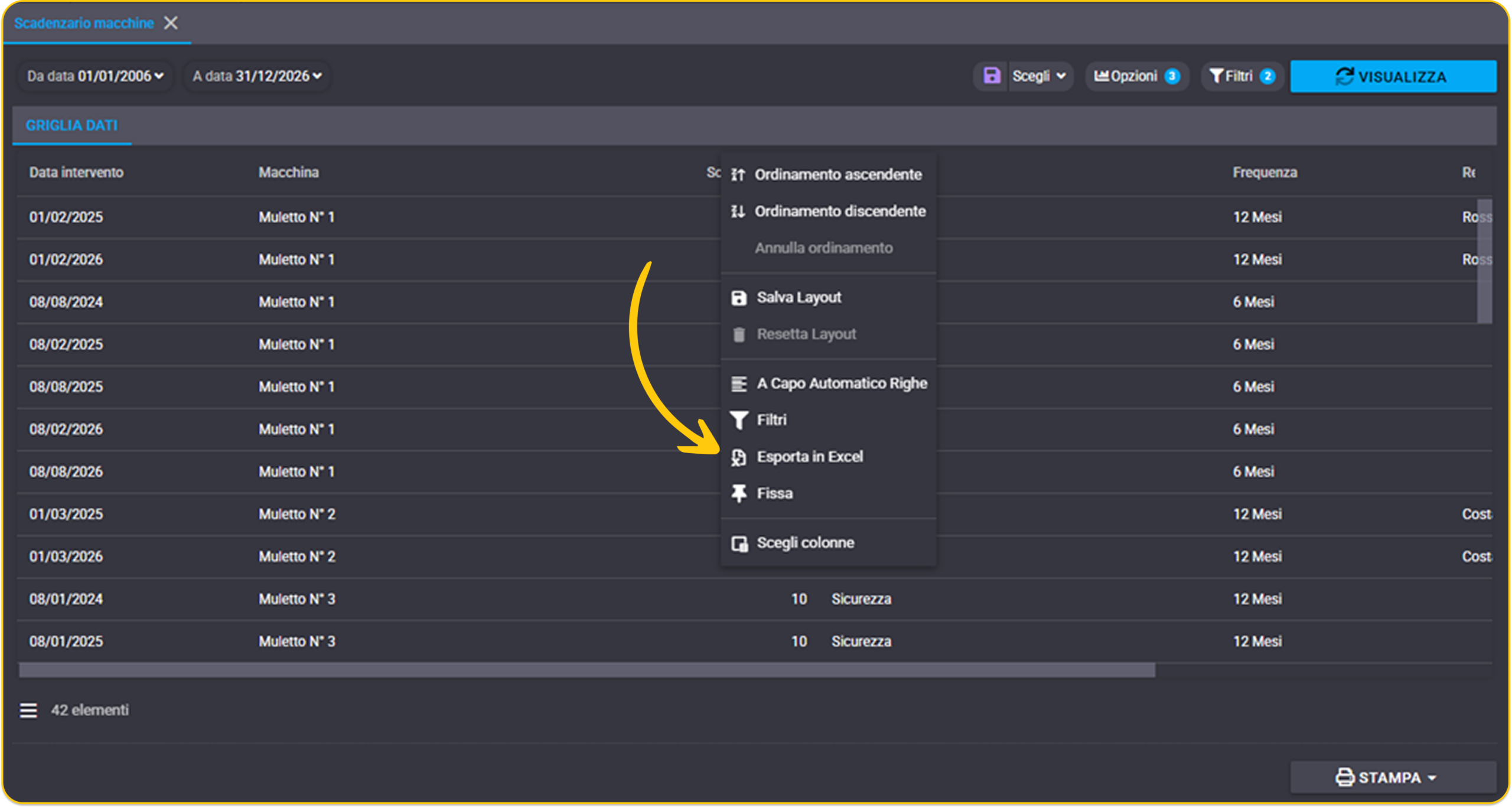Click the Macchina column header

289,173
